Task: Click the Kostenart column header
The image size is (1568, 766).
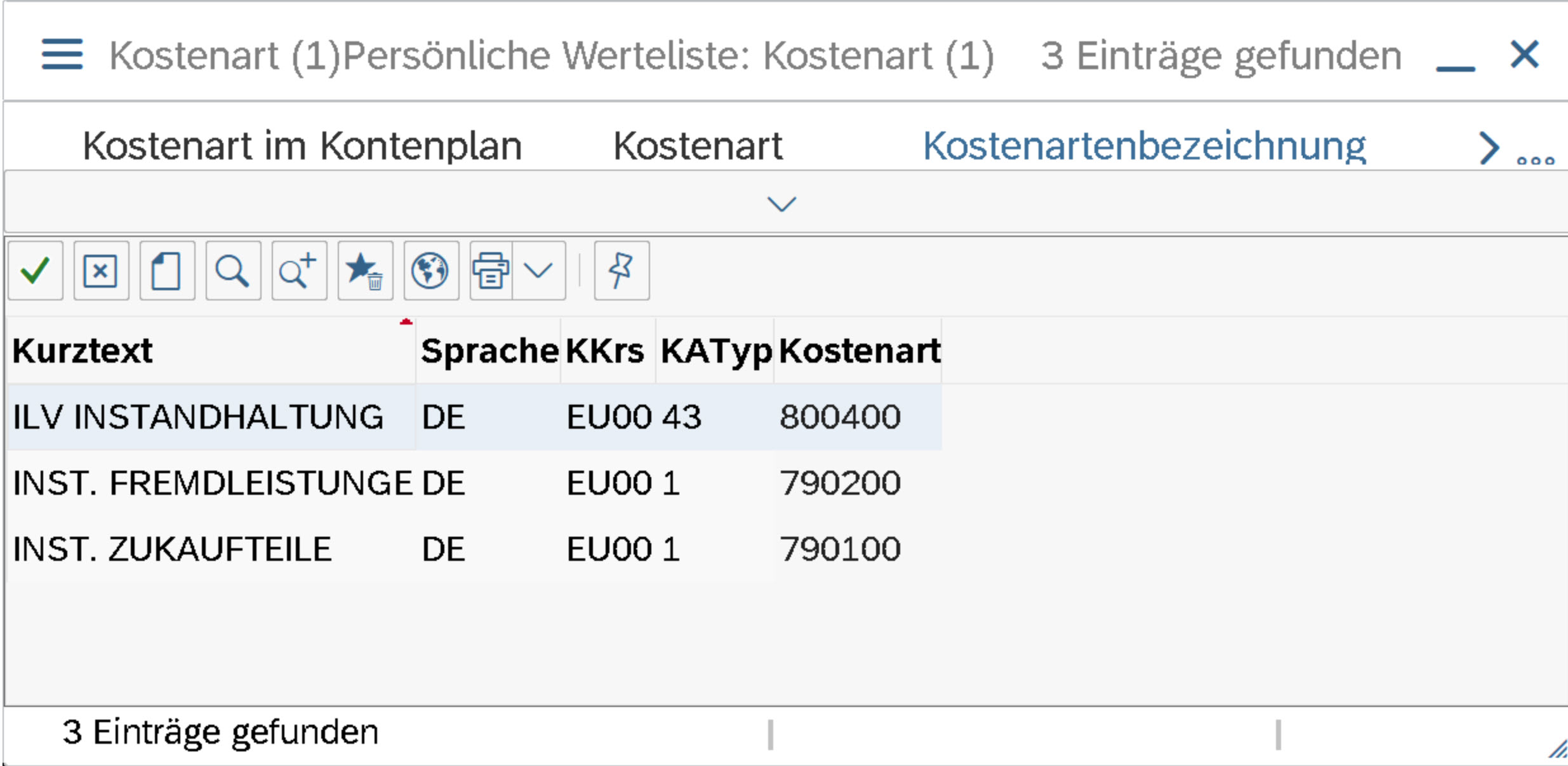Action: point(860,351)
